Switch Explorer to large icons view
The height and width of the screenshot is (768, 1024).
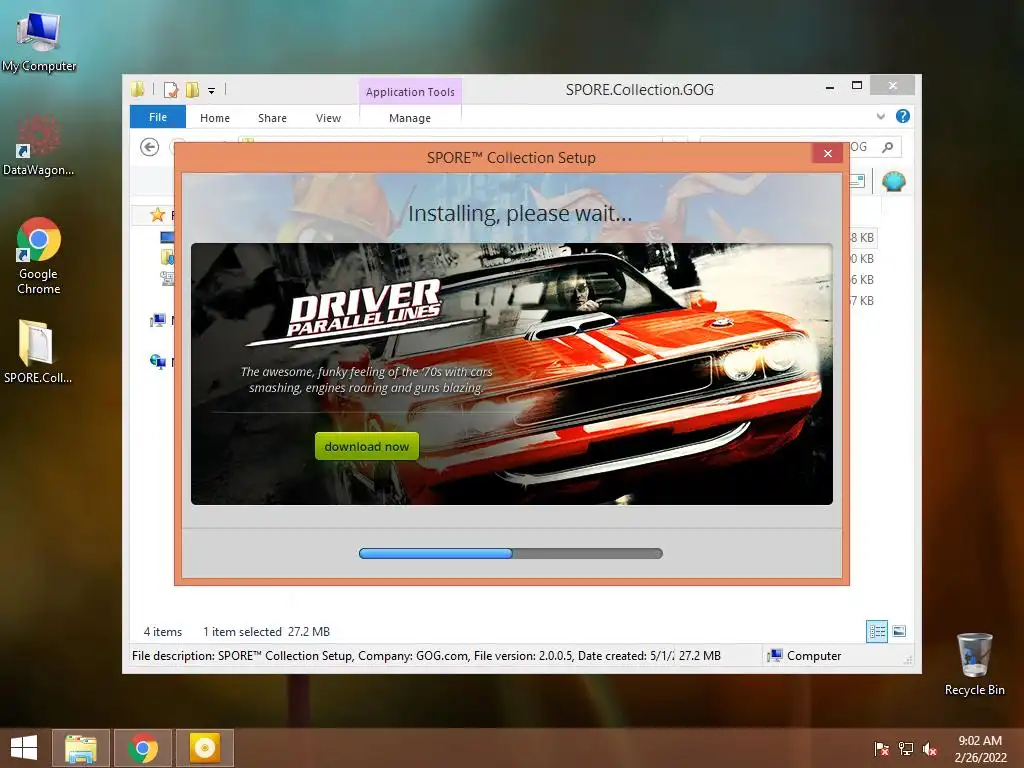[x=899, y=631]
